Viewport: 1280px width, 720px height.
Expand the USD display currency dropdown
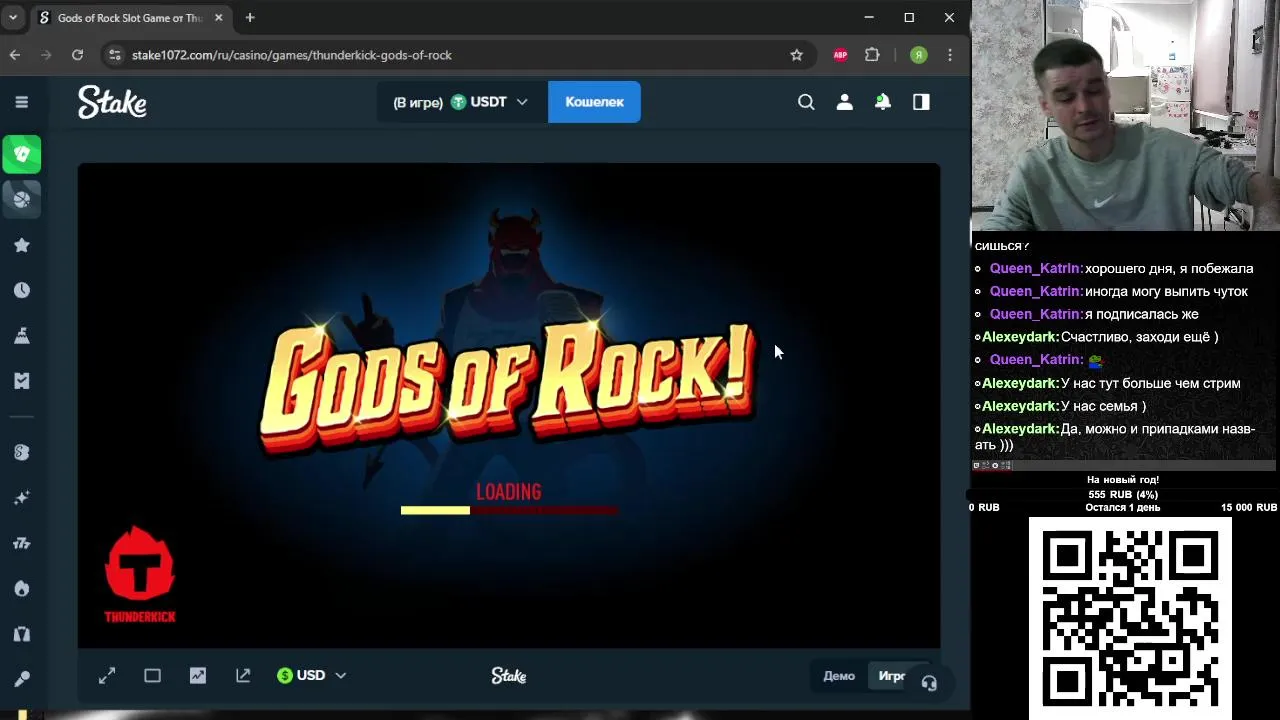[311, 676]
